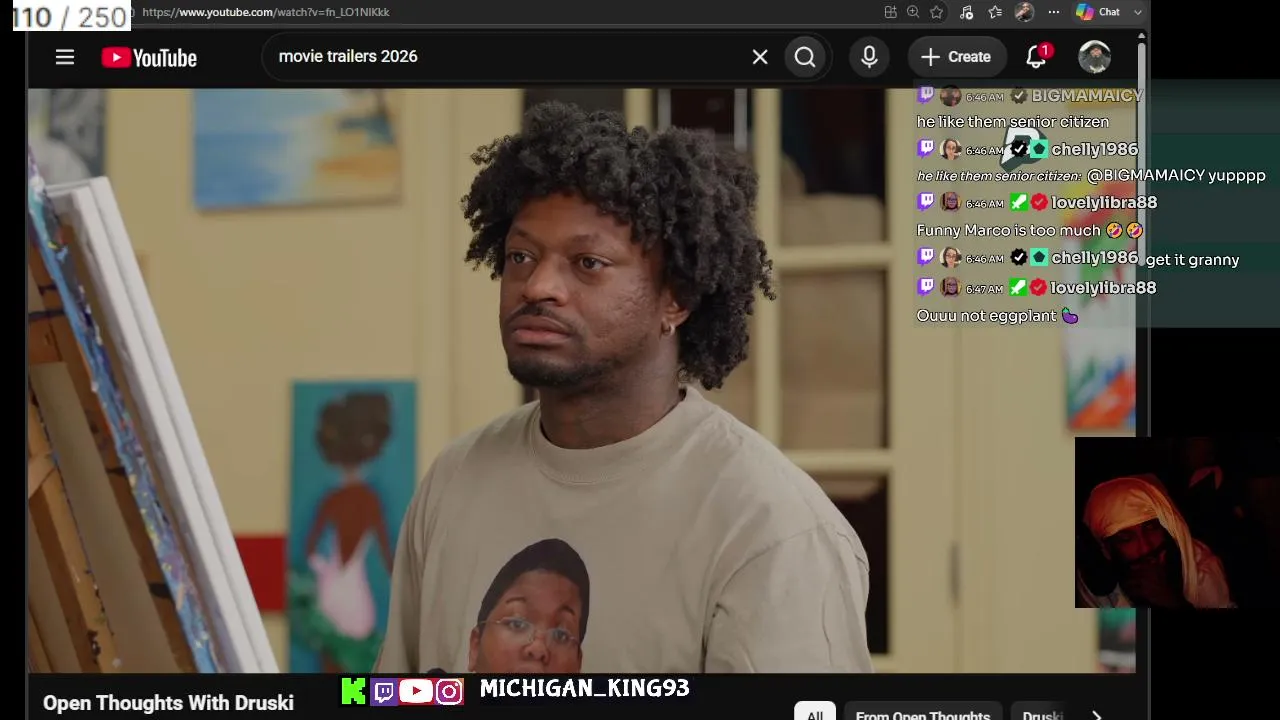Click the Instagram icon in the overlay
The height and width of the screenshot is (720, 1280).
click(450, 691)
